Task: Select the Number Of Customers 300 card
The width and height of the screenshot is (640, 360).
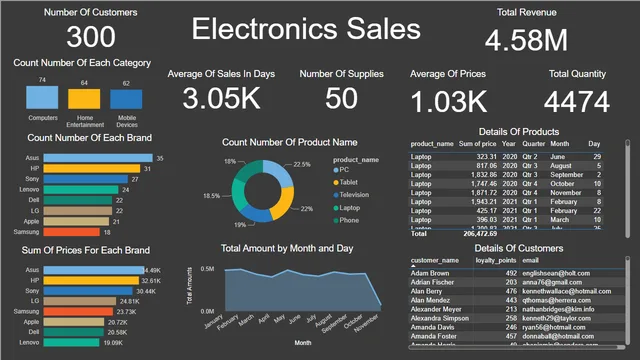Action: point(91,29)
